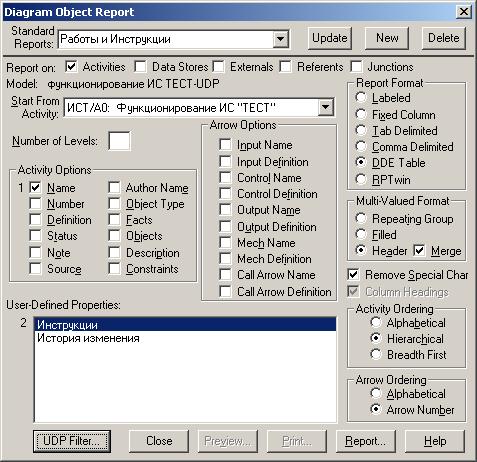Enable Input Definition arrow option

(x=225, y=161)
